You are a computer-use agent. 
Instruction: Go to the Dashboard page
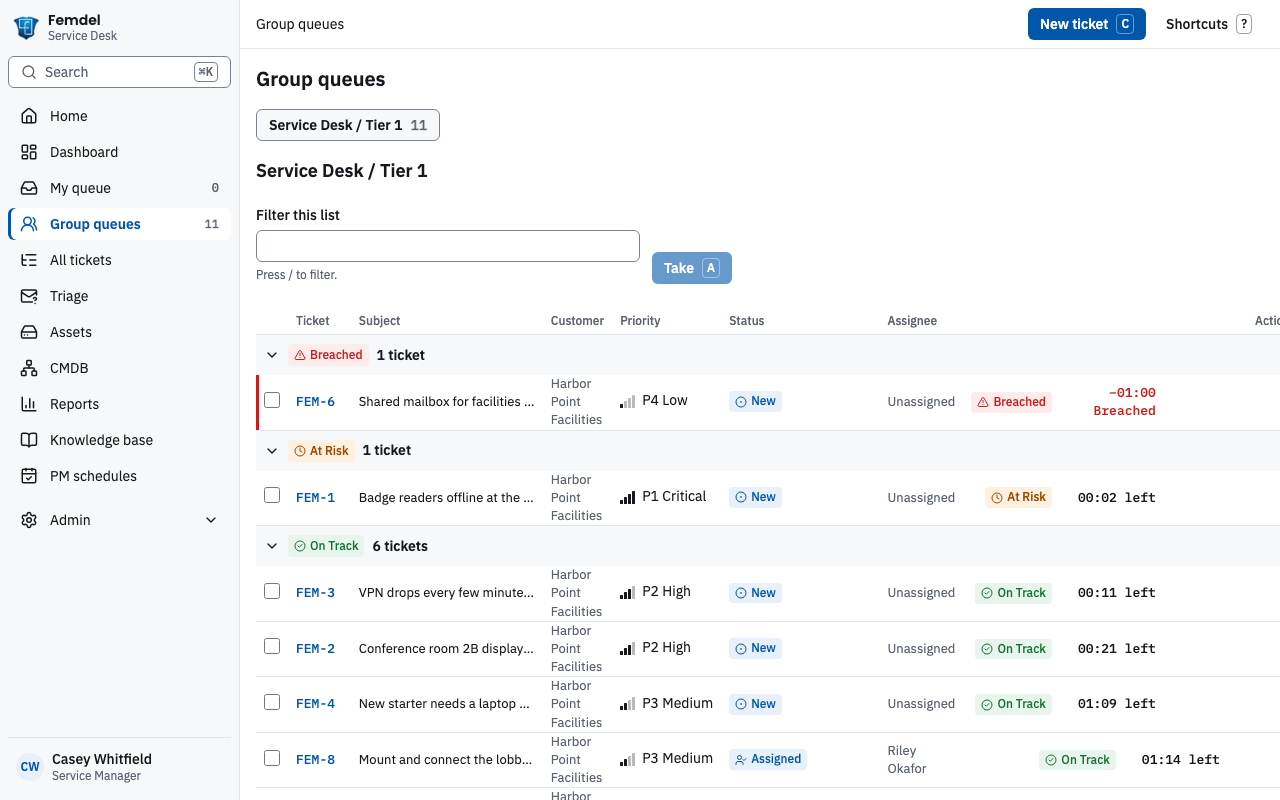119,152
